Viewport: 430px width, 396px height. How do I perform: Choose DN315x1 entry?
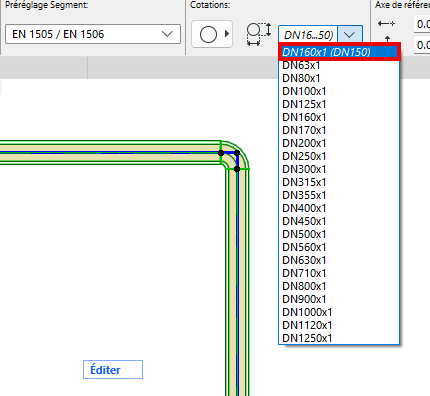click(x=339, y=182)
